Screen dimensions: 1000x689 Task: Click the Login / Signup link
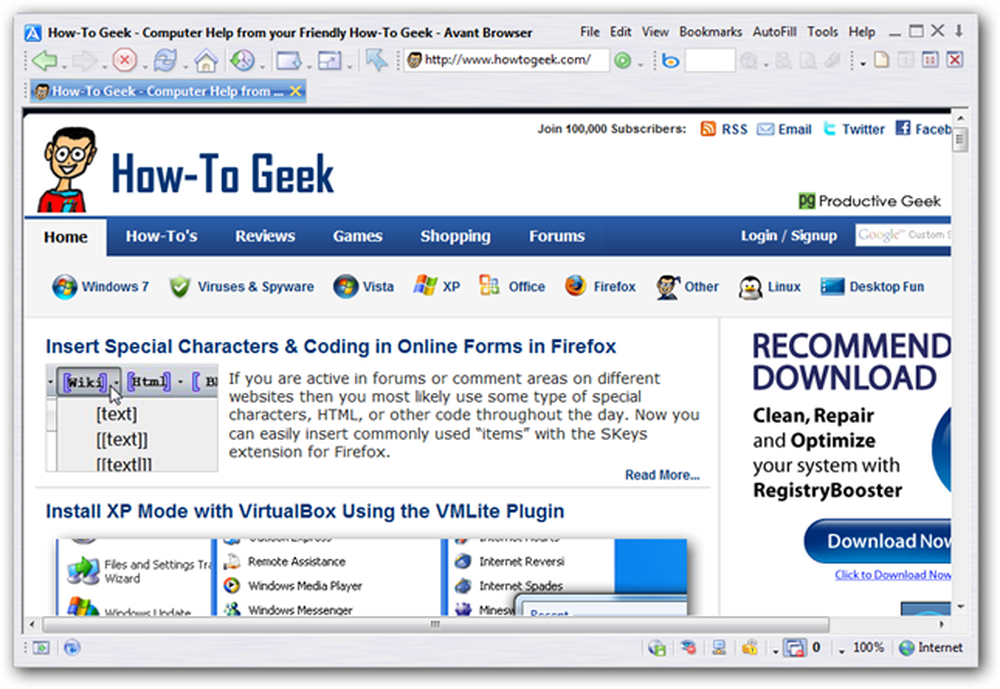tap(789, 236)
